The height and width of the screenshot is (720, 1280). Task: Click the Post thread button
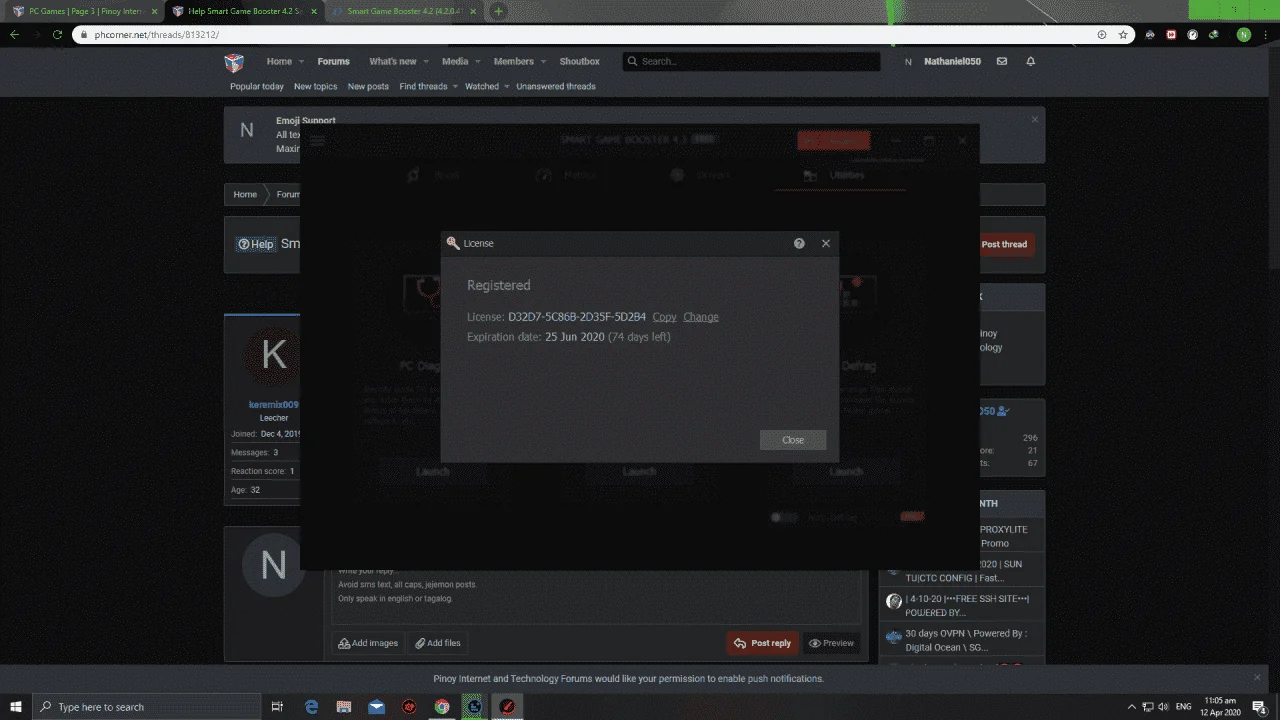(x=1003, y=244)
